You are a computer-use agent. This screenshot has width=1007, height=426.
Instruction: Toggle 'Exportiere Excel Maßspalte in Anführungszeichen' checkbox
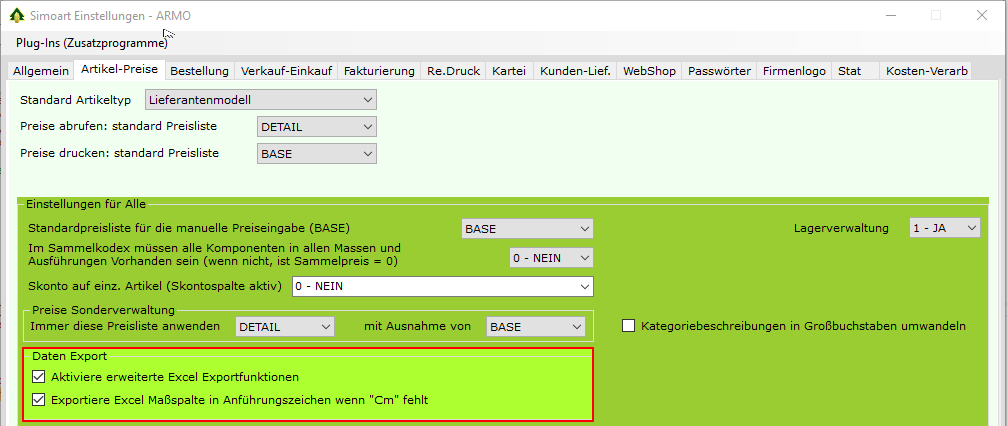(x=40, y=400)
